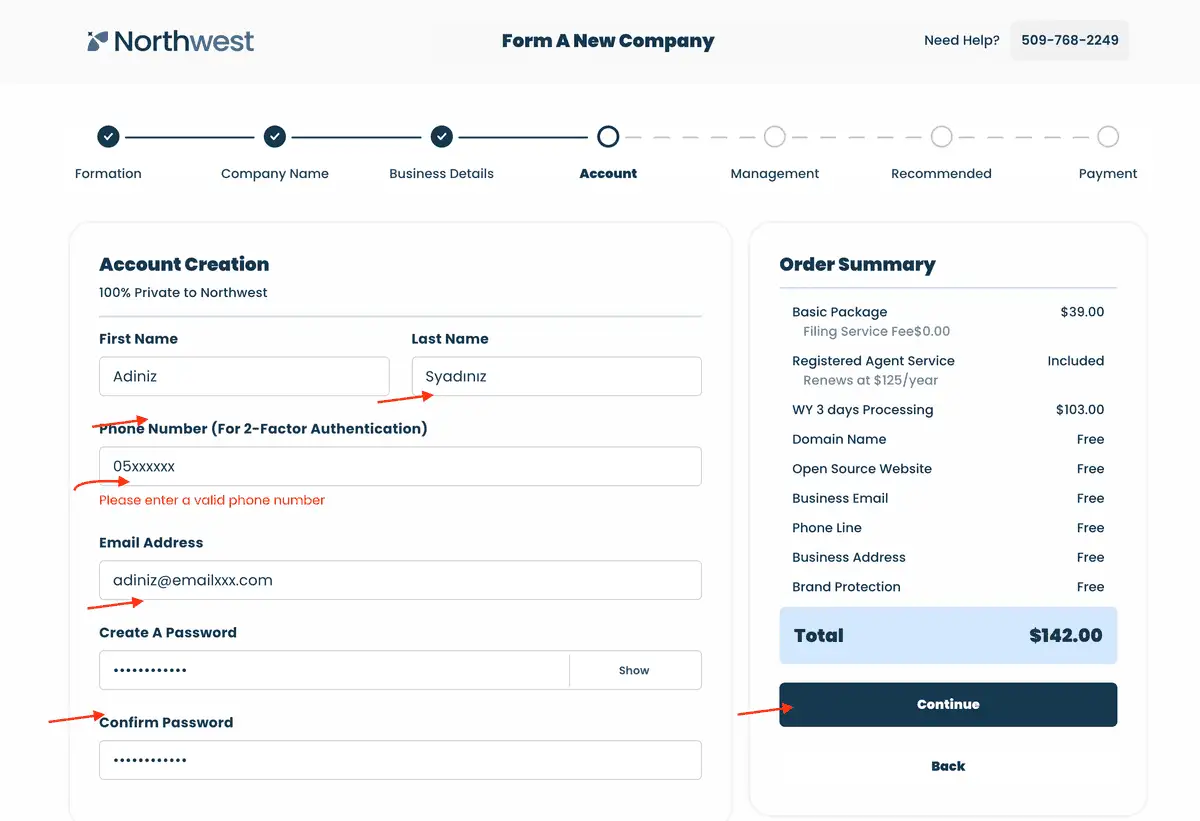Viewport: 1200px width, 821px height.
Task: Click the Northwest logo
Action: [170, 41]
